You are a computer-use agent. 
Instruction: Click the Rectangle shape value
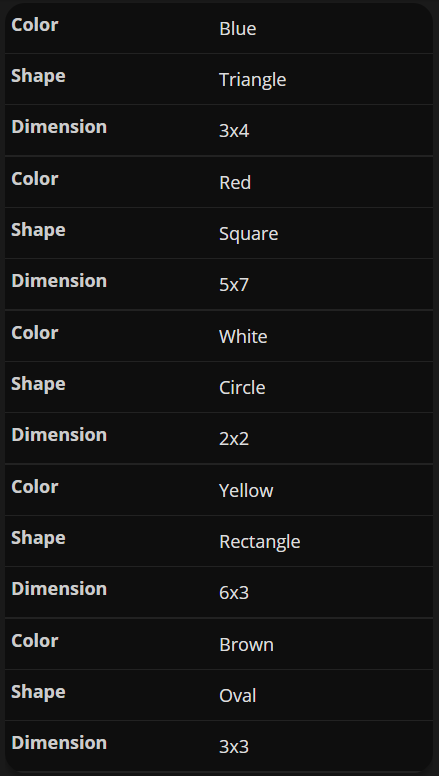(260, 541)
